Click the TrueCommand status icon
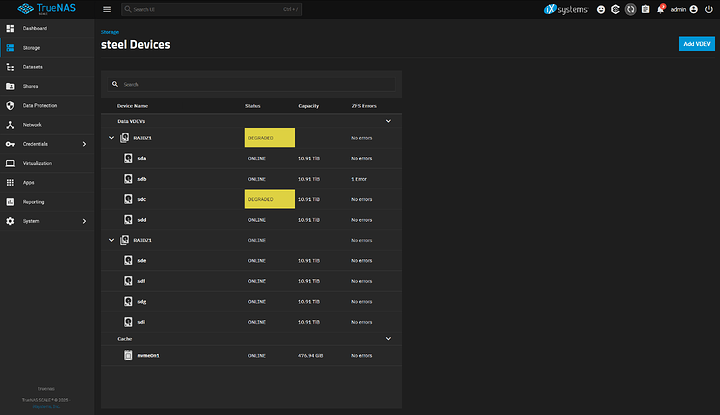Screen dimensions: 720x415 [615, 9]
